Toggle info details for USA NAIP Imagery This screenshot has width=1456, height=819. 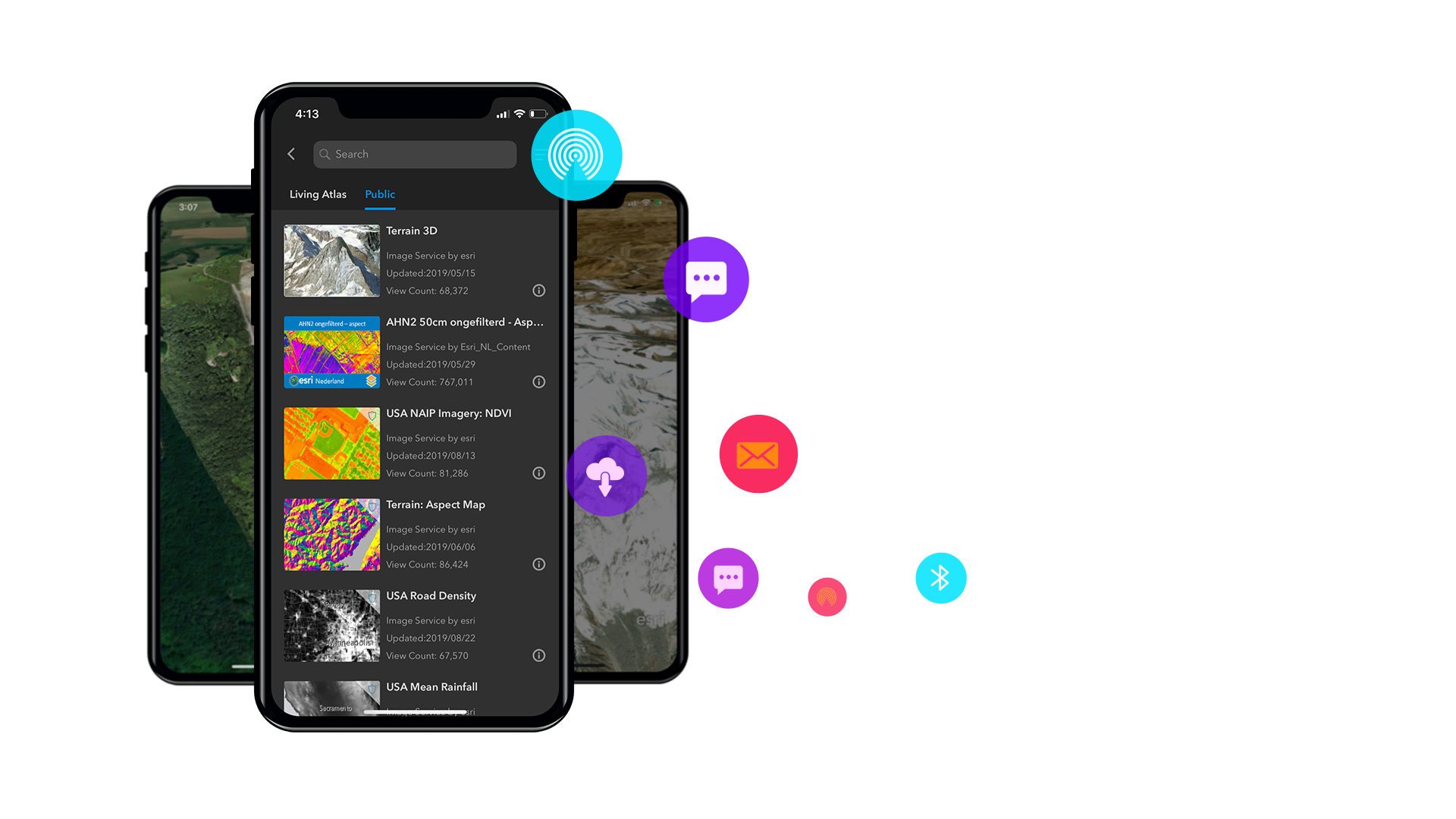(x=538, y=472)
